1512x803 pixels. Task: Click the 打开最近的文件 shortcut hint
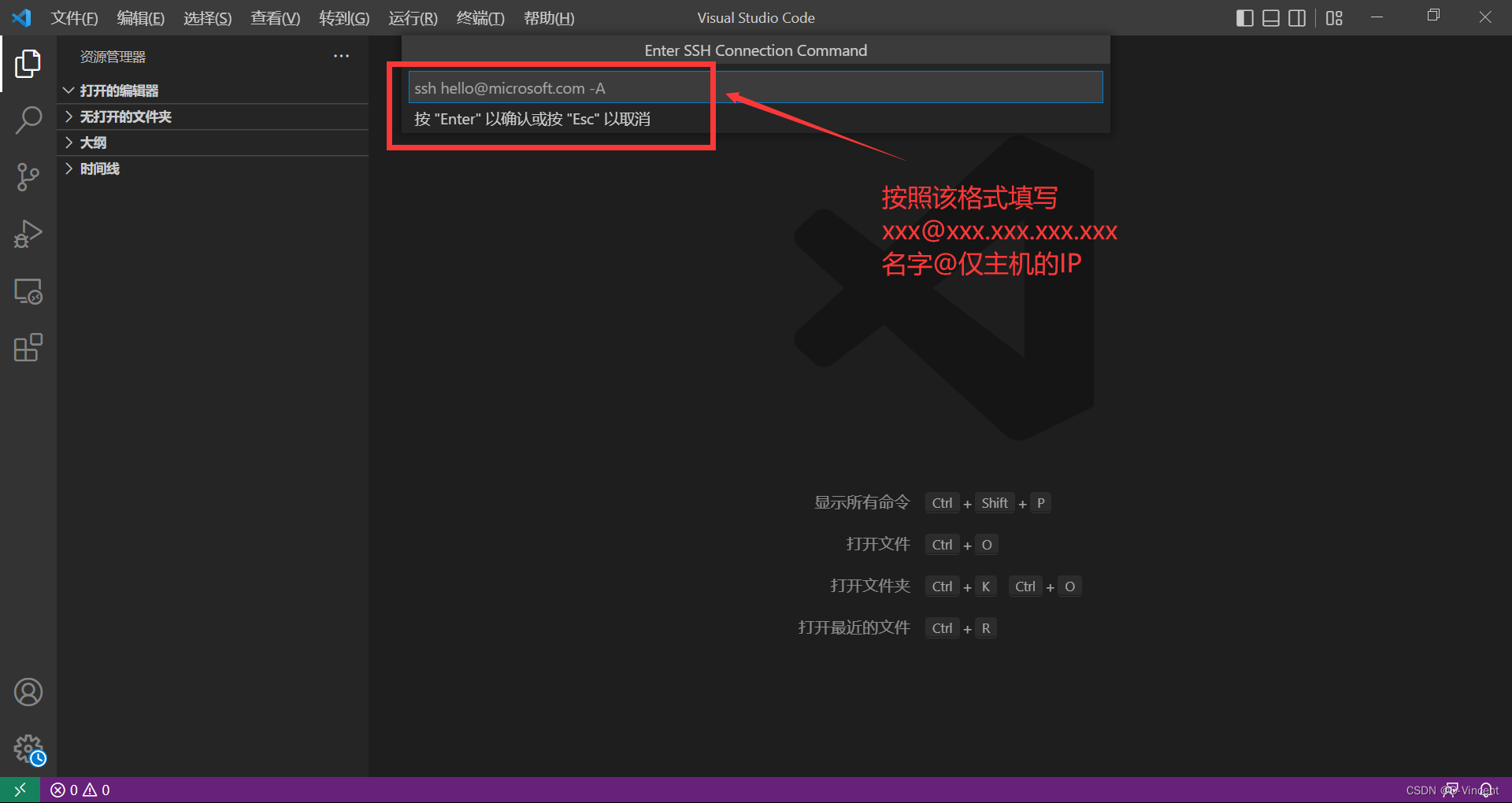pos(854,627)
